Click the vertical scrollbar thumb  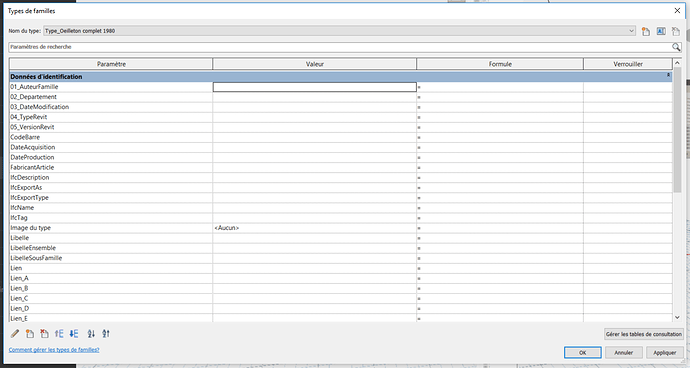tap(677, 130)
